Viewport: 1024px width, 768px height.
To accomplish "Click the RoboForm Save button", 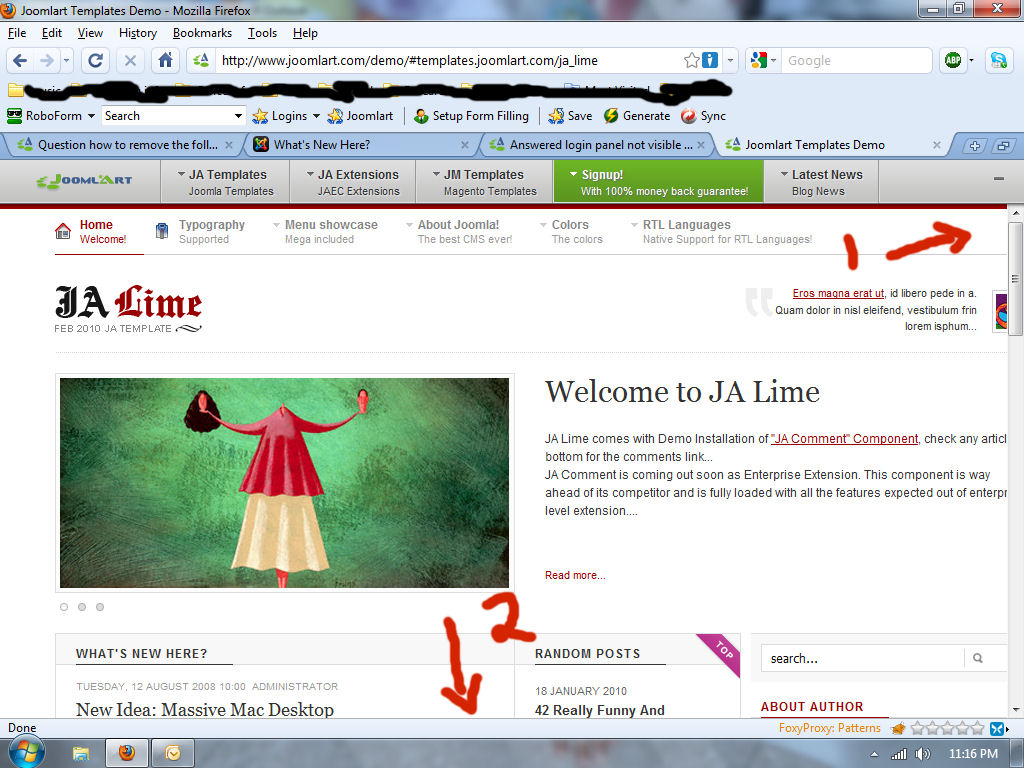I will point(570,116).
